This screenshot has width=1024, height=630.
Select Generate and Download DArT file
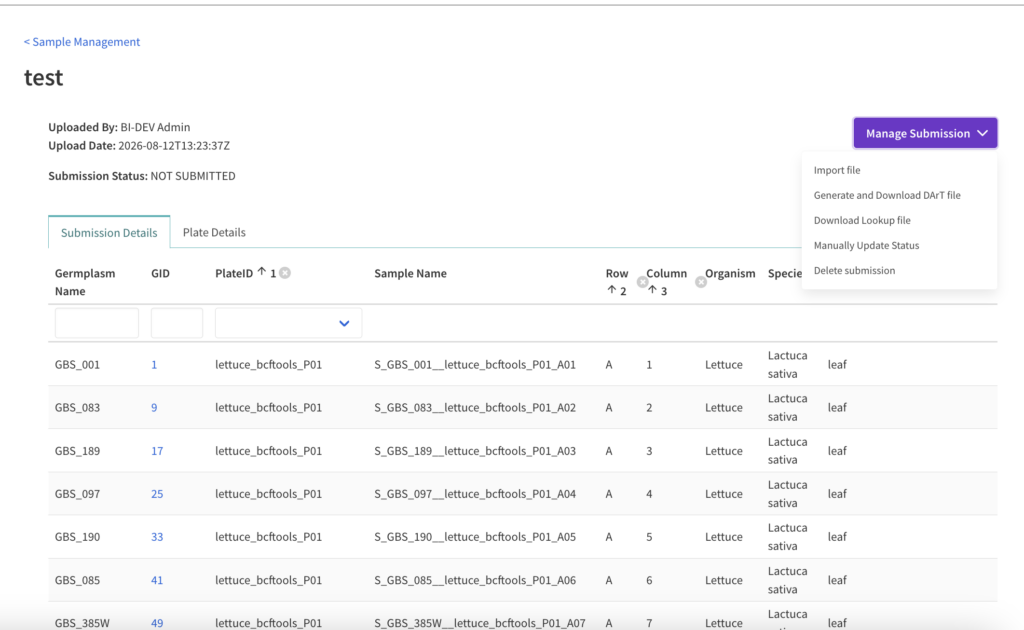pos(887,195)
